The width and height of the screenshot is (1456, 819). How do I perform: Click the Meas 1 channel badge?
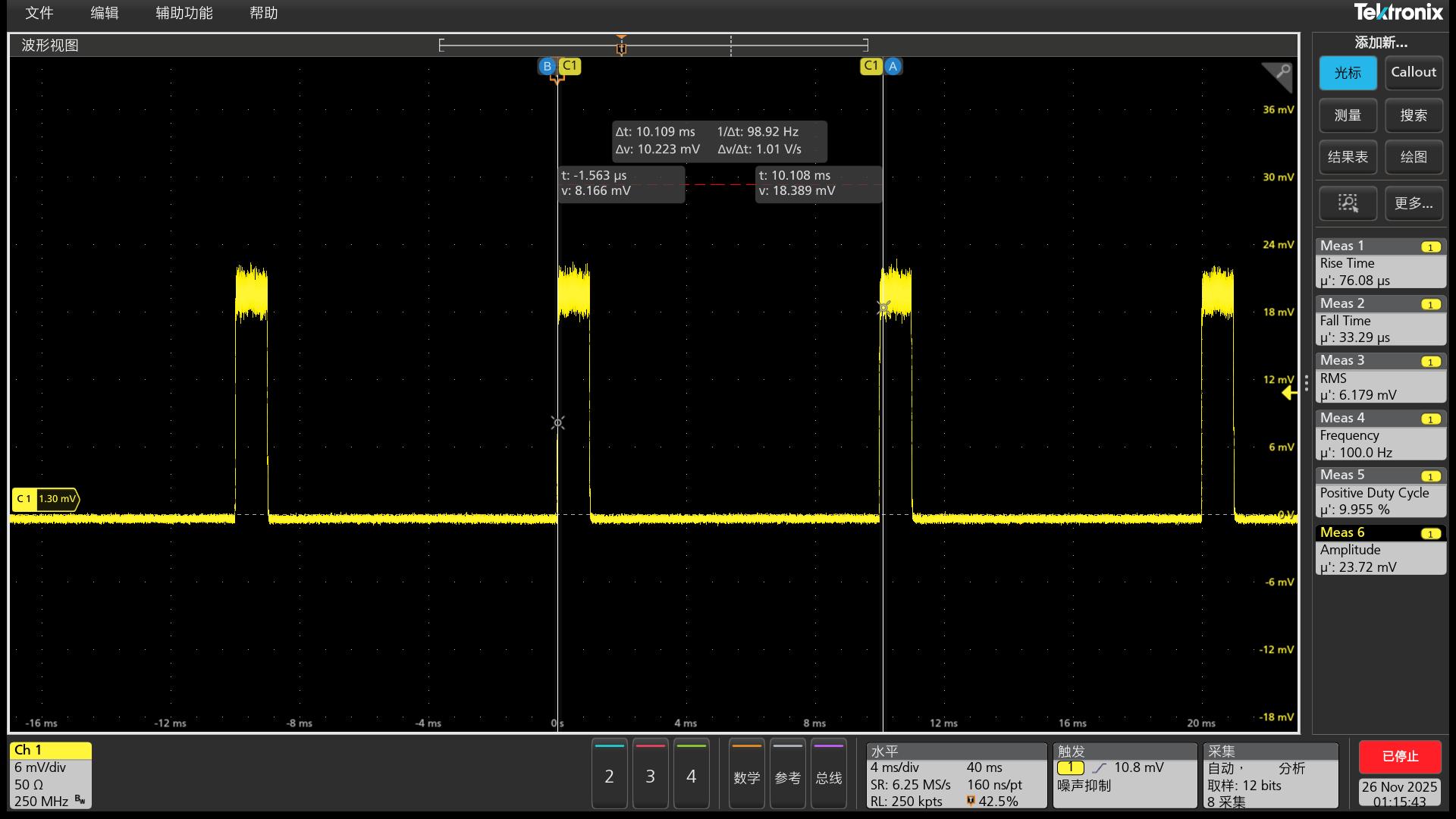(1430, 246)
